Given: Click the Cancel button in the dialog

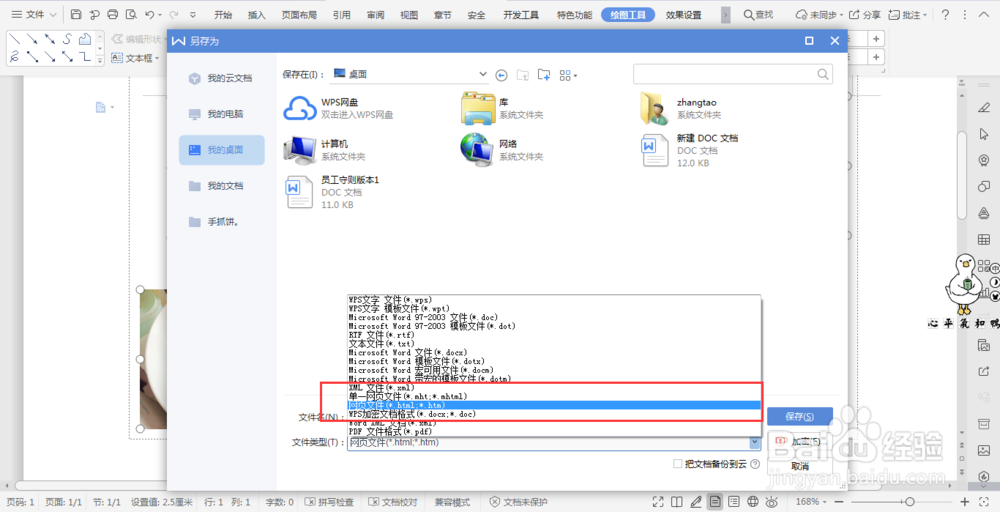Looking at the screenshot, I should tap(800, 466).
